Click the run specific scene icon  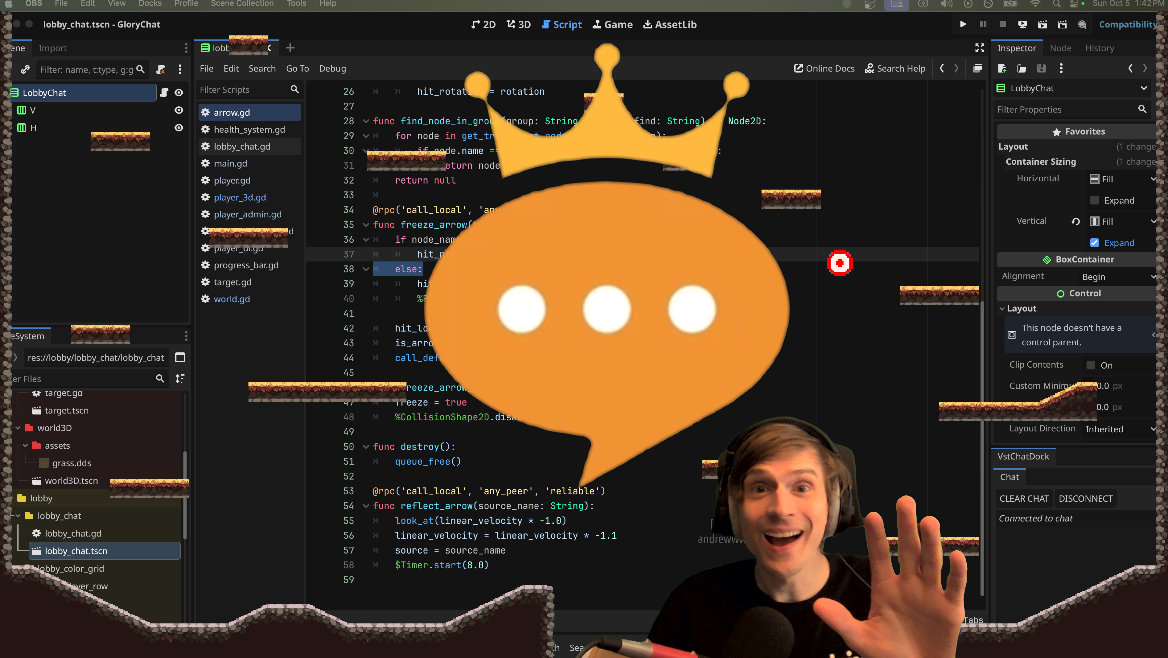tap(1062, 25)
